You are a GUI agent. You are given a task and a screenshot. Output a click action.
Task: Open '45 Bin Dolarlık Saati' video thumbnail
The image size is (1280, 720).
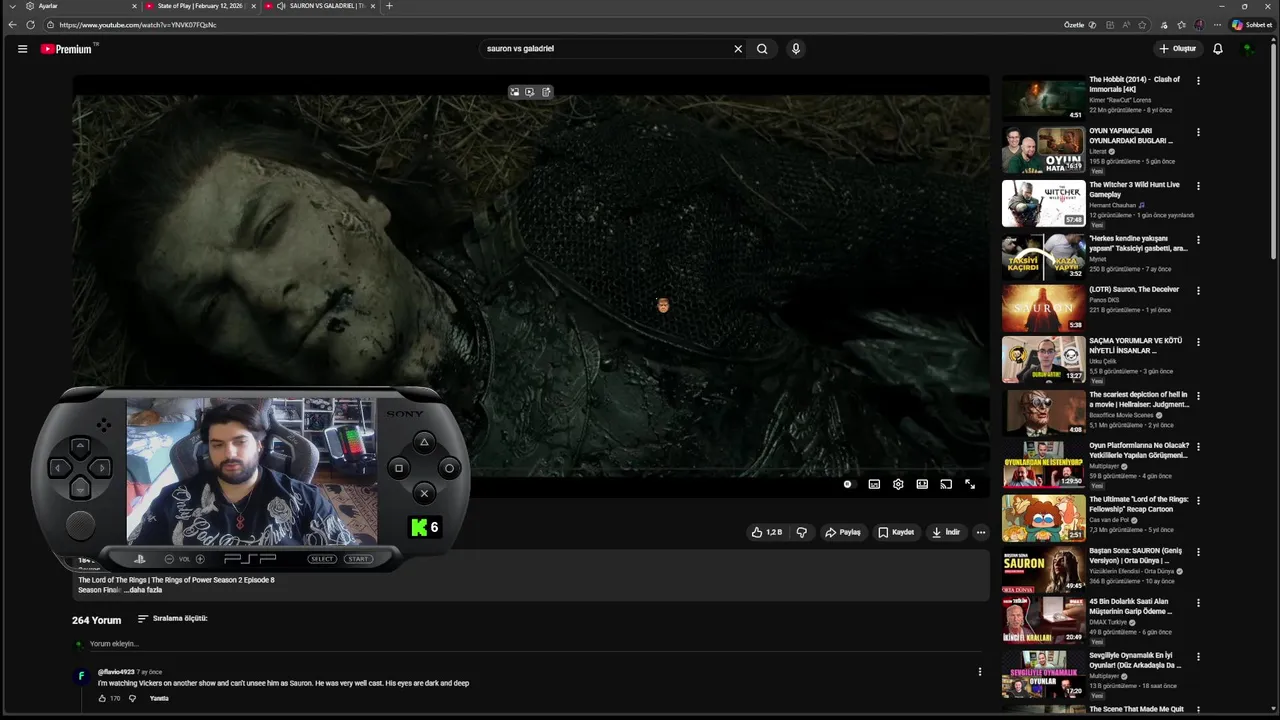pyautogui.click(x=1044, y=619)
